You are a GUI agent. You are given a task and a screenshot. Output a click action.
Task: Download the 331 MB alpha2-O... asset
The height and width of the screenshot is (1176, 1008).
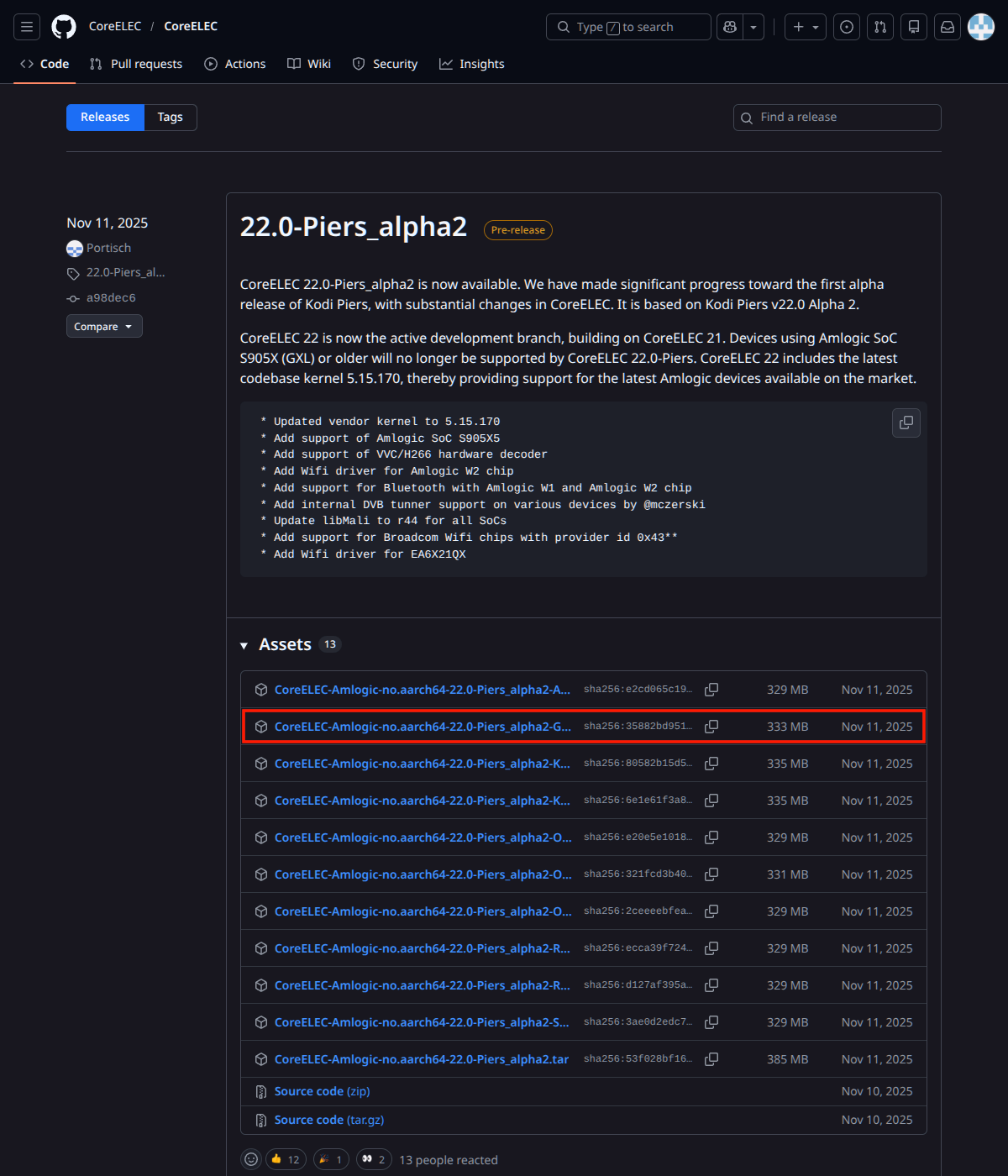[423, 874]
